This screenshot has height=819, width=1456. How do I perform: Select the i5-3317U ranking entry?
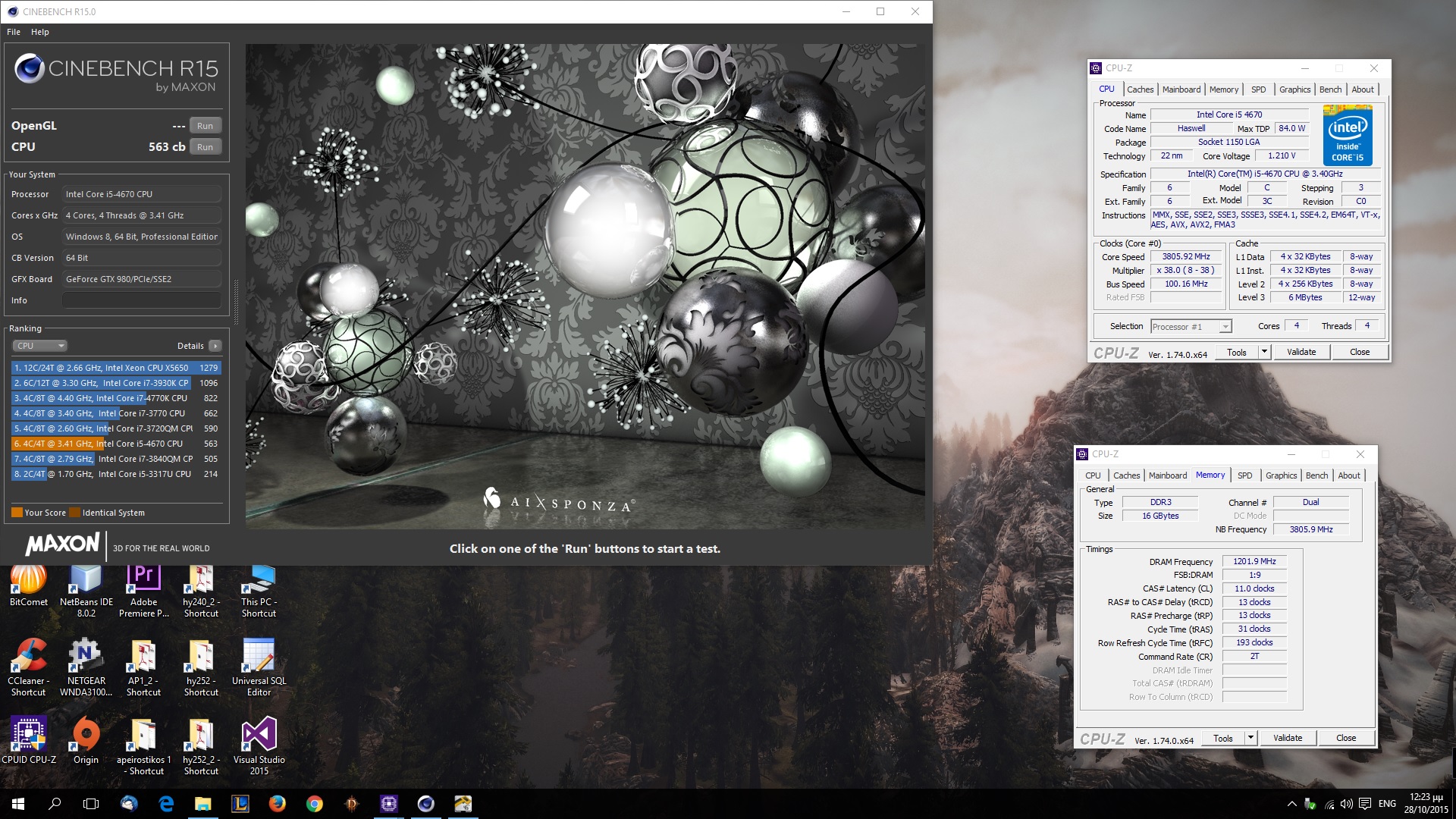pos(116,474)
